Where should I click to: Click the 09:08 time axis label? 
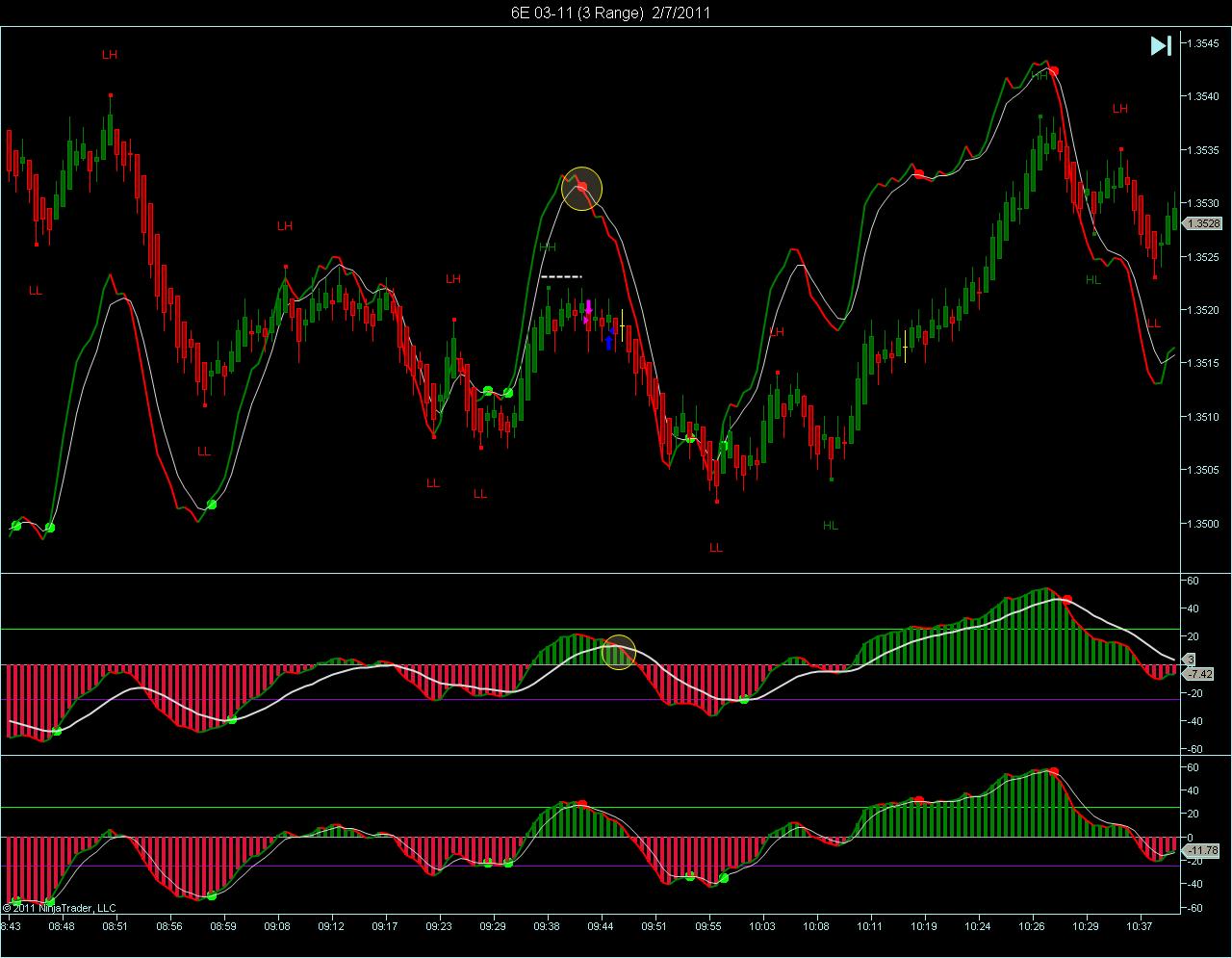point(277,926)
